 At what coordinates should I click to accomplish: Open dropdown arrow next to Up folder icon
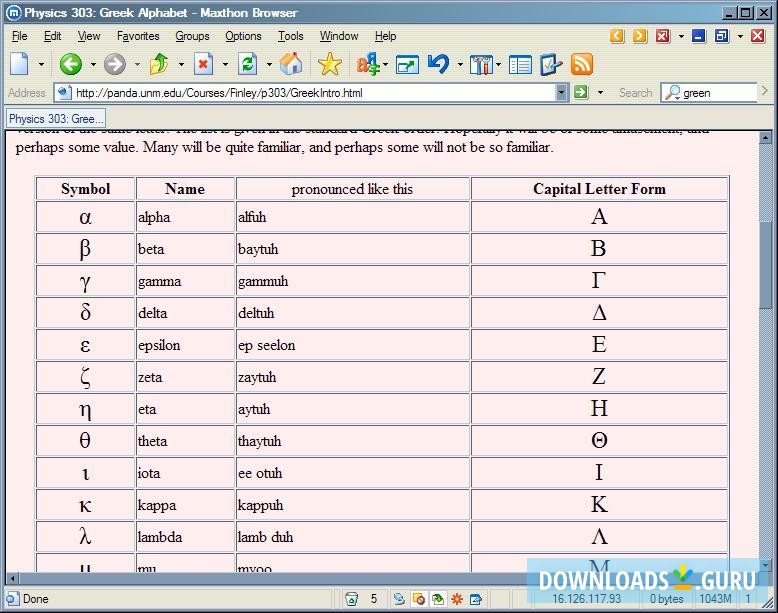pyautogui.click(x=181, y=65)
